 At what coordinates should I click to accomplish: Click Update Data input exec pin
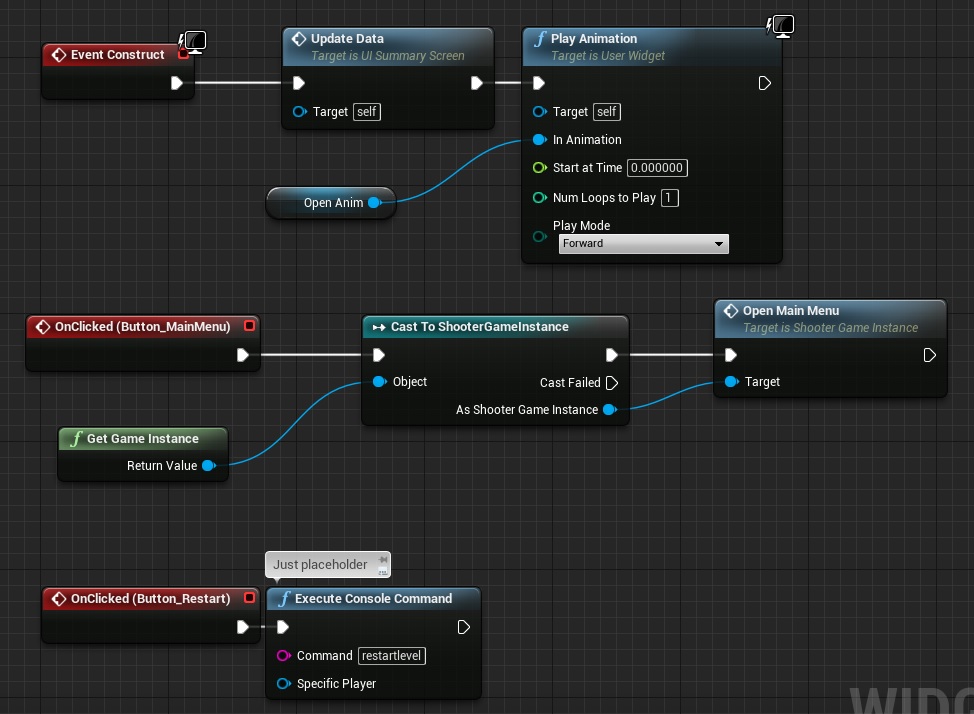coord(298,83)
